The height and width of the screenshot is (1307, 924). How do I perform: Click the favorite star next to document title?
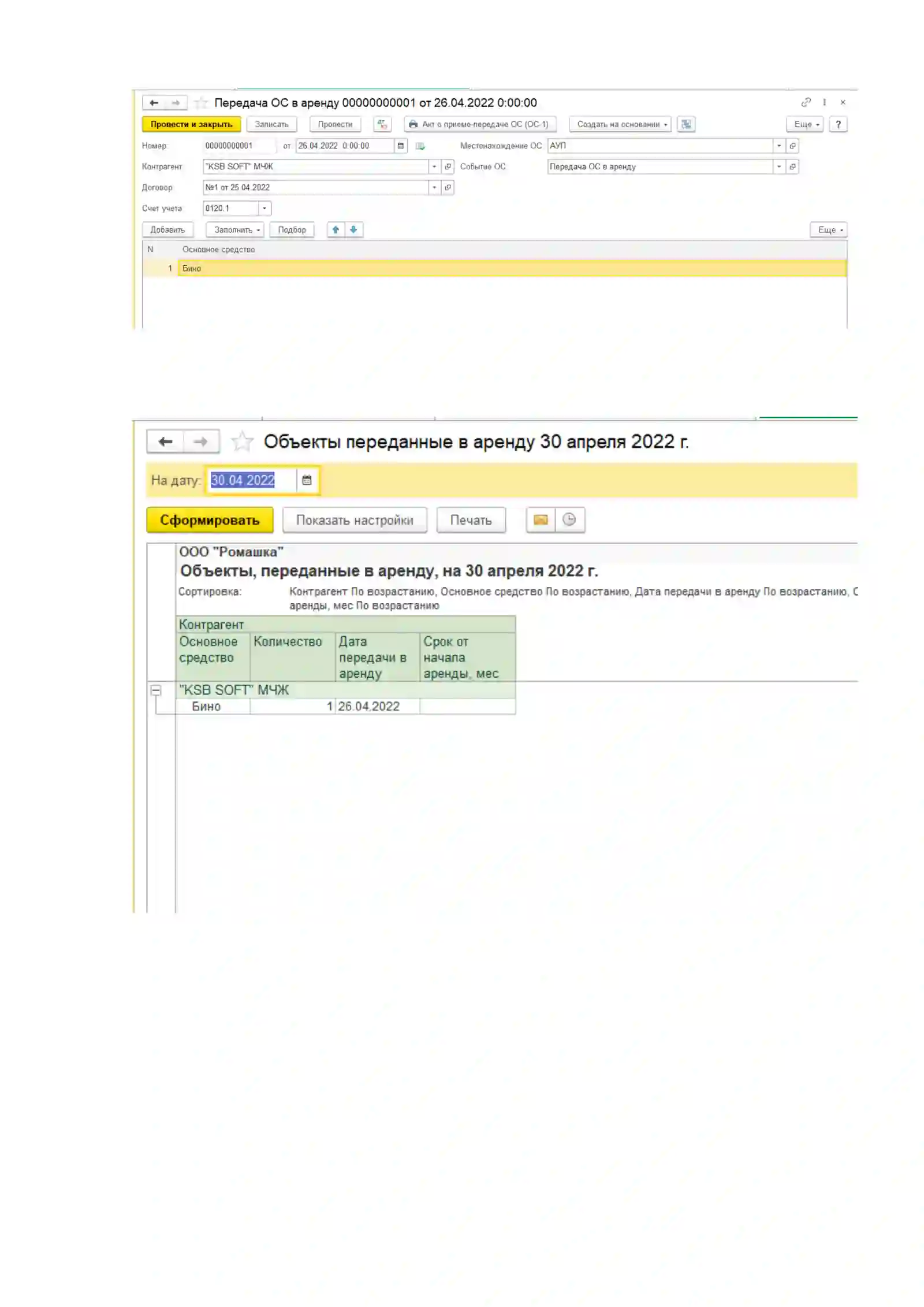point(201,103)
